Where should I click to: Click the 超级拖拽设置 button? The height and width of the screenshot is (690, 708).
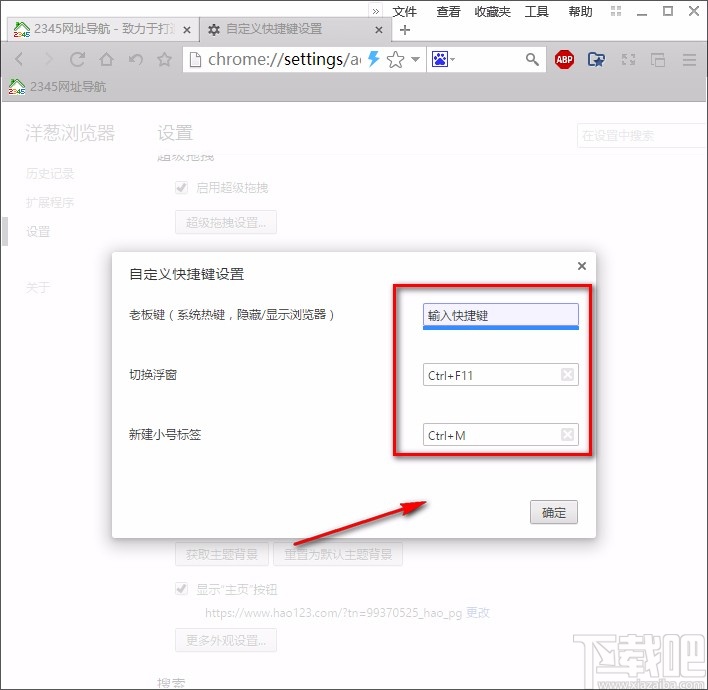226,222
